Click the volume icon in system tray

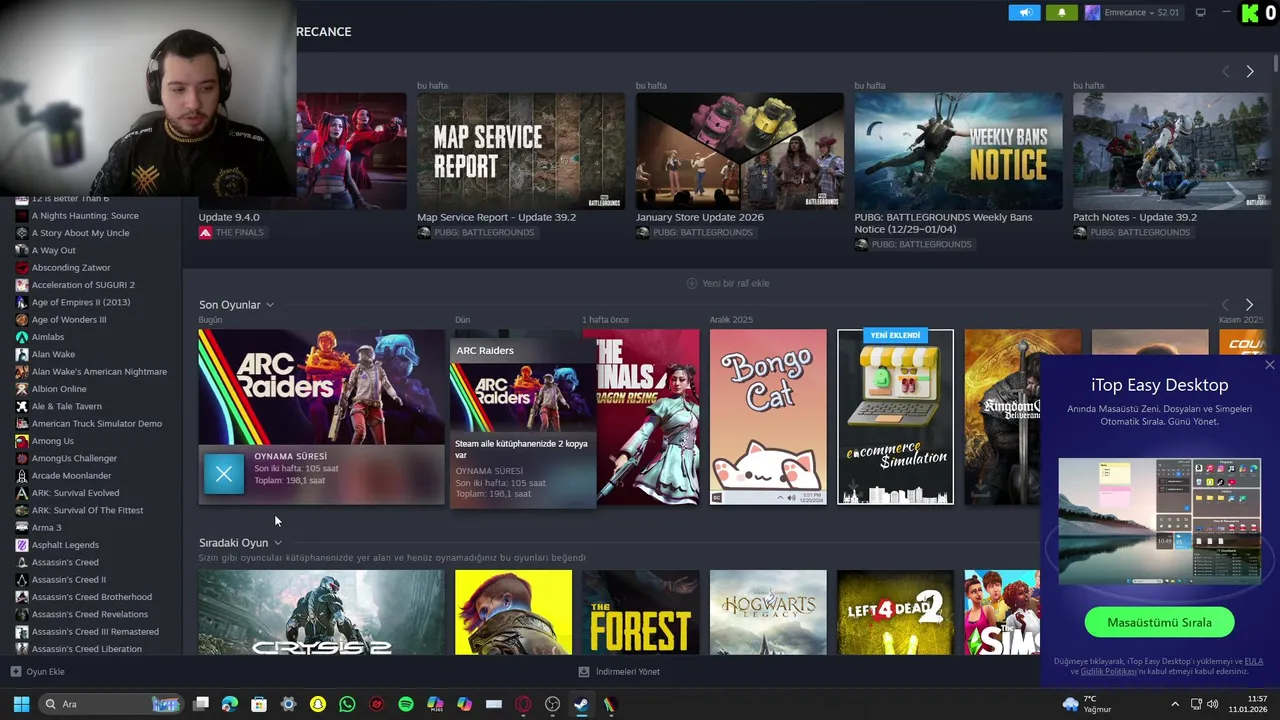click(x=1213, y=704)
